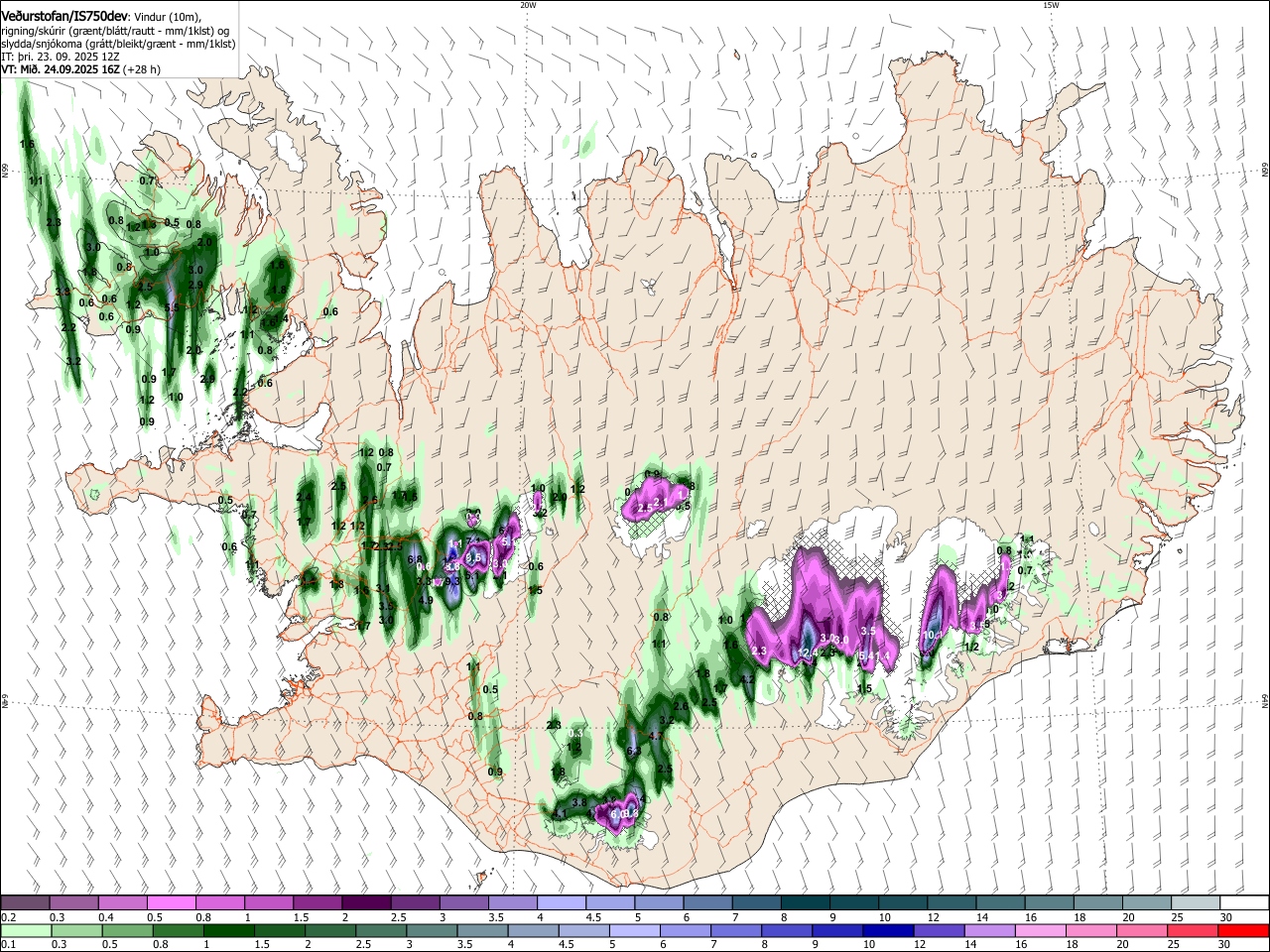
Task: Select dark purple snow swatch between 2 and 2.5
Action: pos(365,903)
